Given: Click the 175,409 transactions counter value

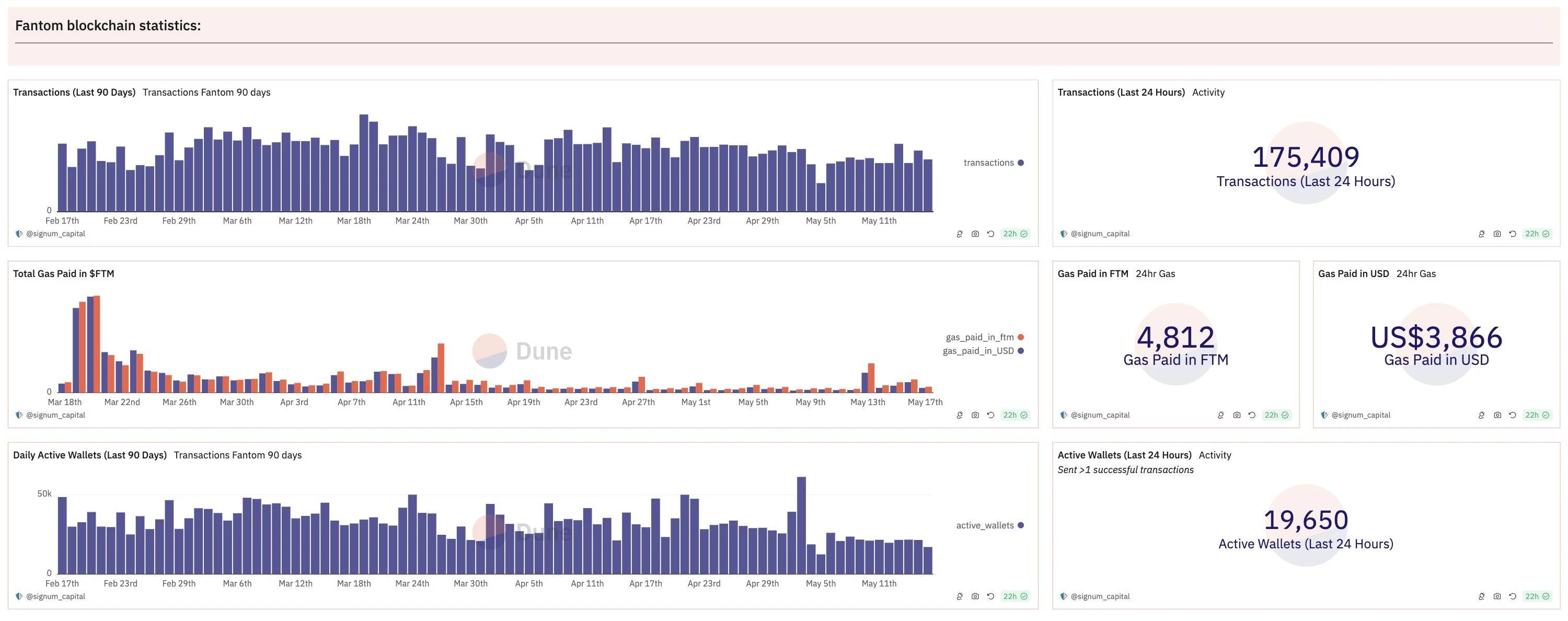Looking at the screenshot, I should (1306, 157).
